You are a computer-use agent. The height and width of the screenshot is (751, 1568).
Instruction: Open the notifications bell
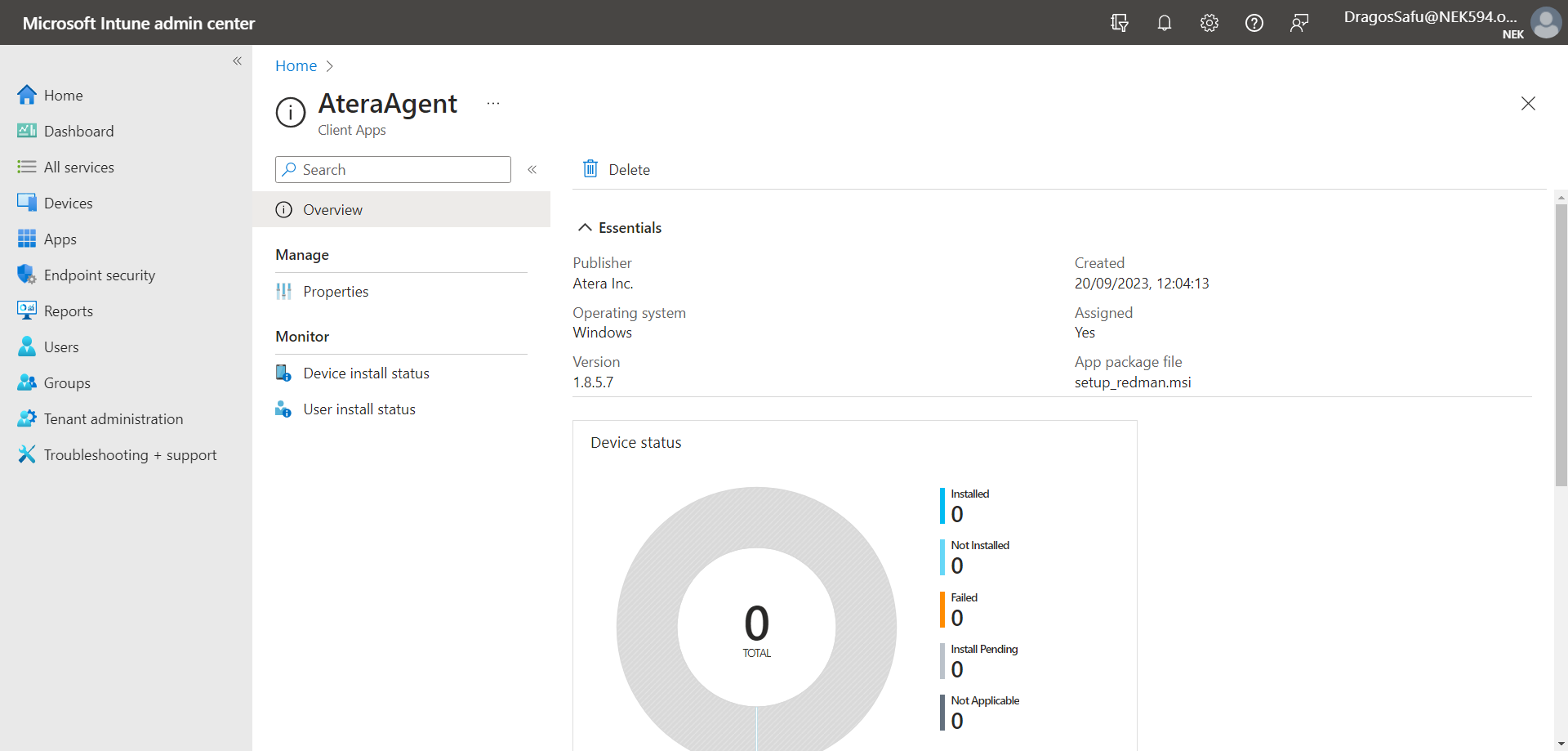[x=1165, y=23]
